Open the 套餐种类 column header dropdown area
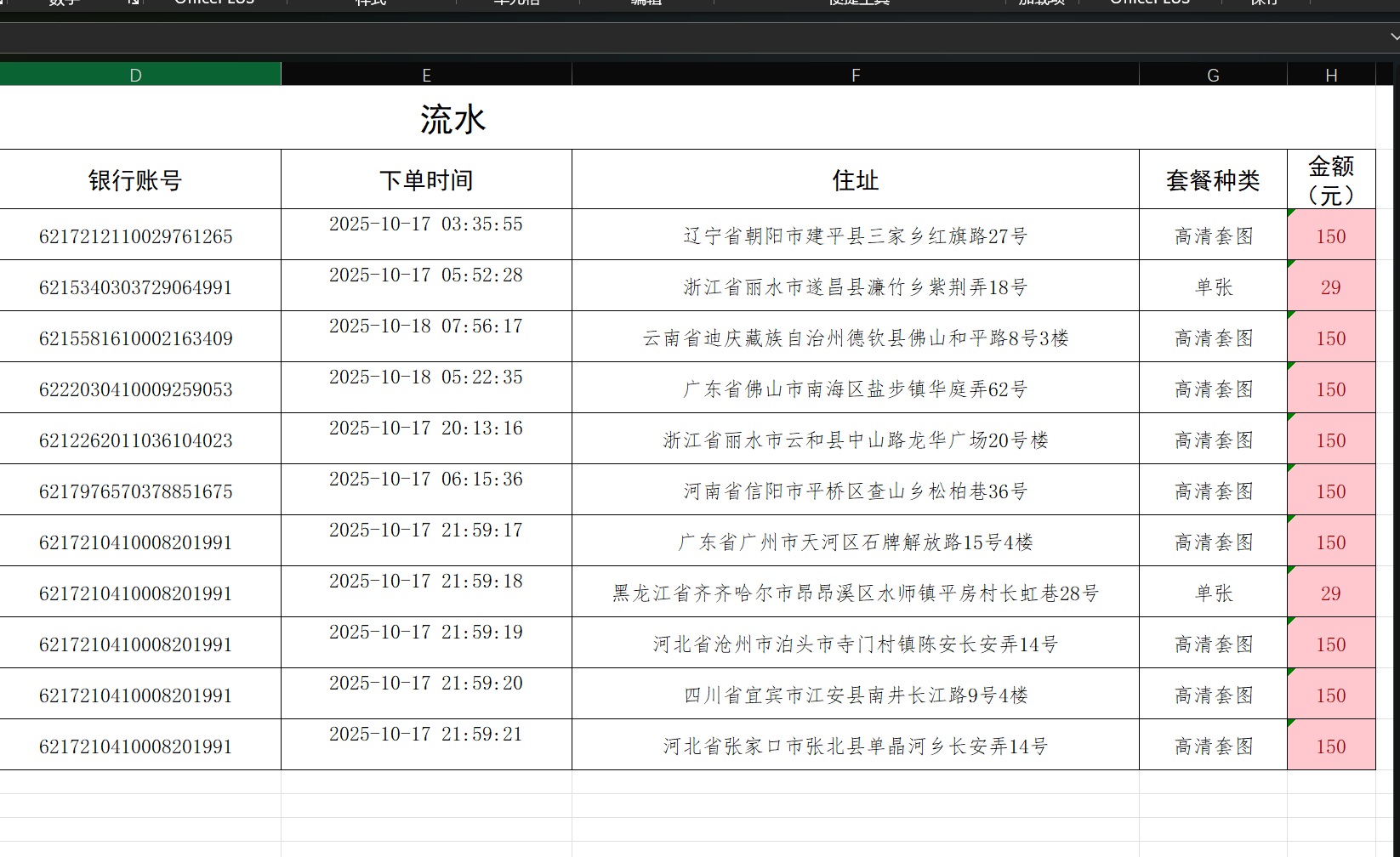Screen dimensions: 1400x857 coord(1212,179)
